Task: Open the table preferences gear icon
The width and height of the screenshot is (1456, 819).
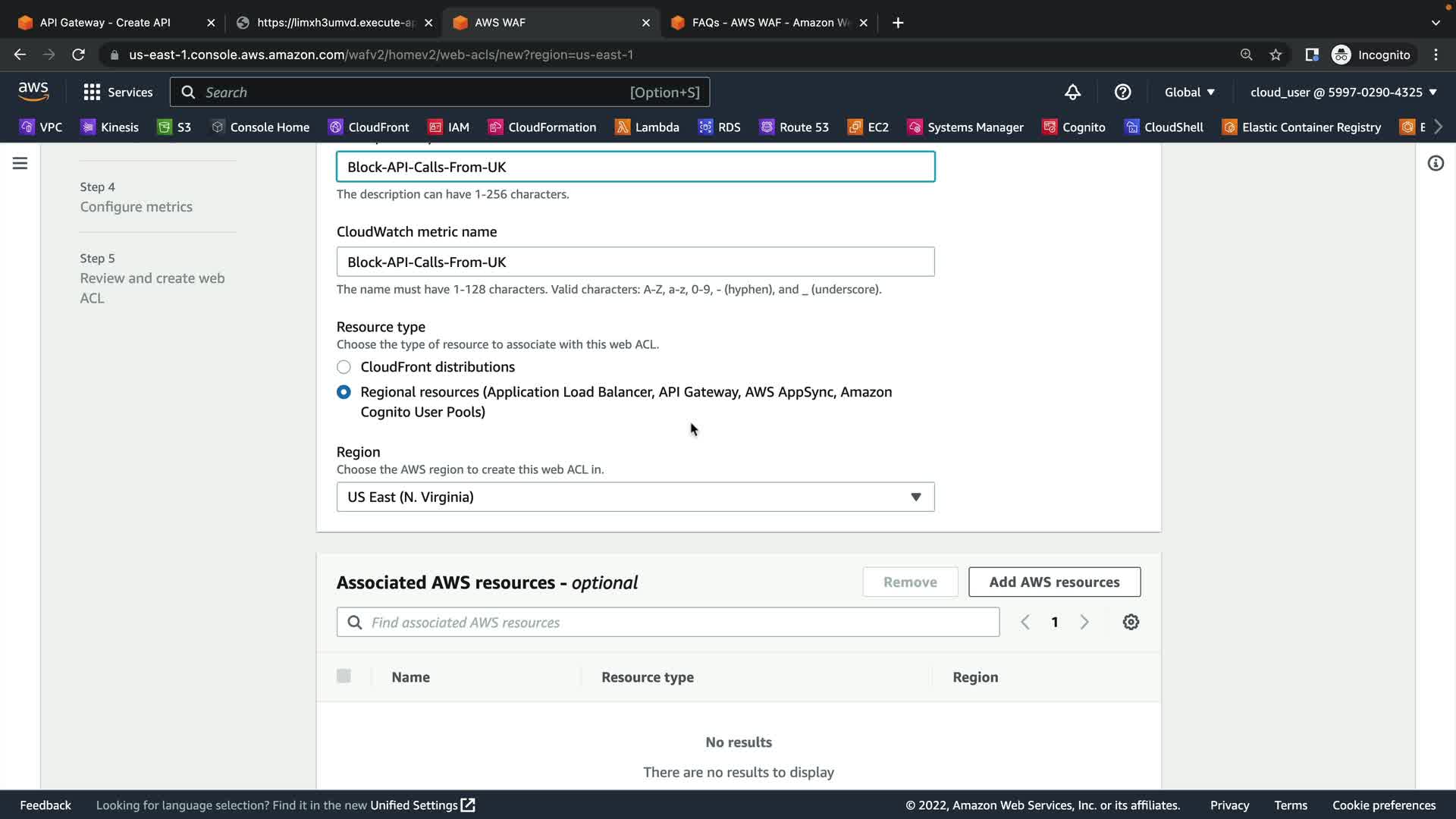Action: (1131, 622)
